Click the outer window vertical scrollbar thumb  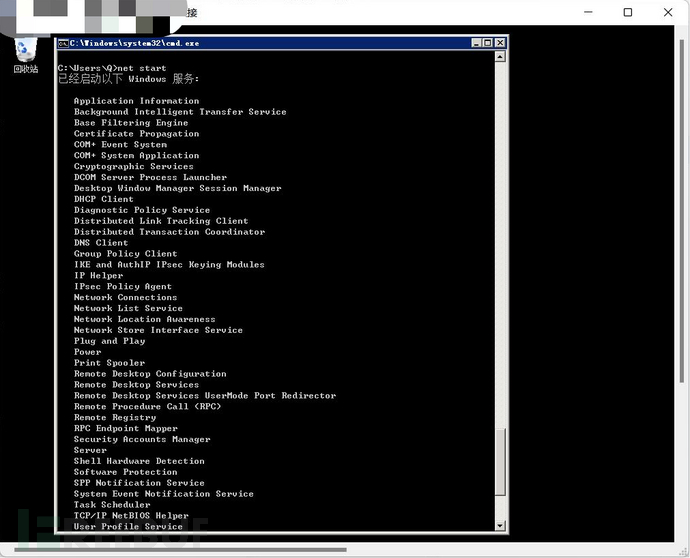tap(681, 211)
